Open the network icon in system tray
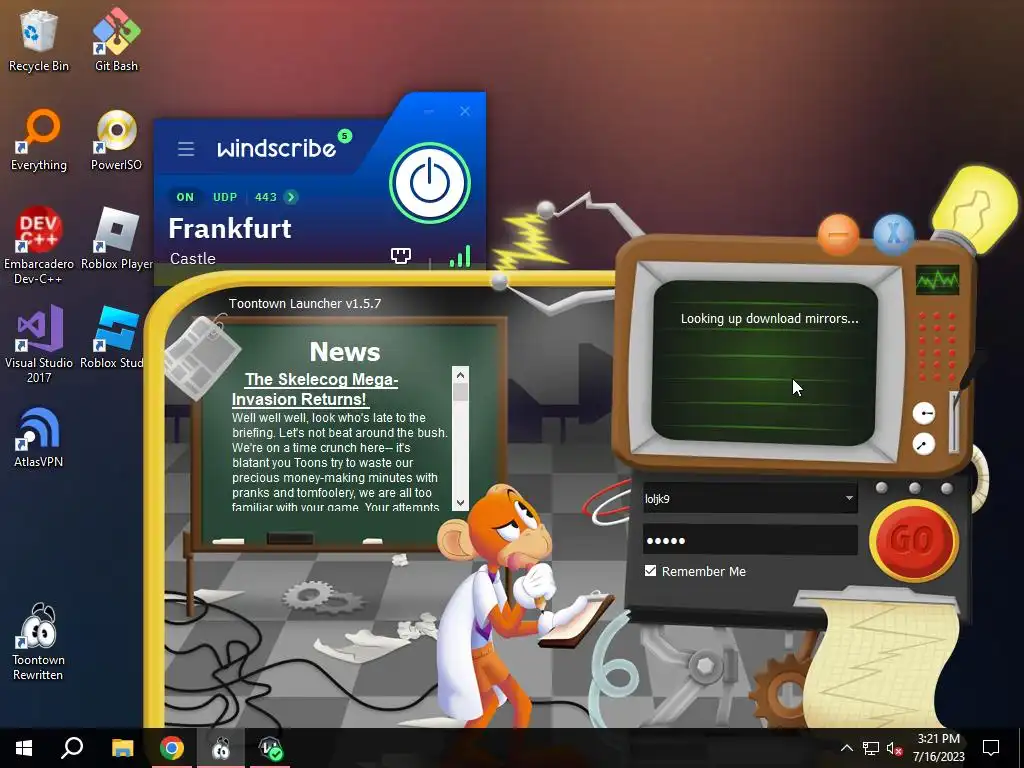This screenshot has height=768, width=1024. pyautogui.click(x=871, y=748)
